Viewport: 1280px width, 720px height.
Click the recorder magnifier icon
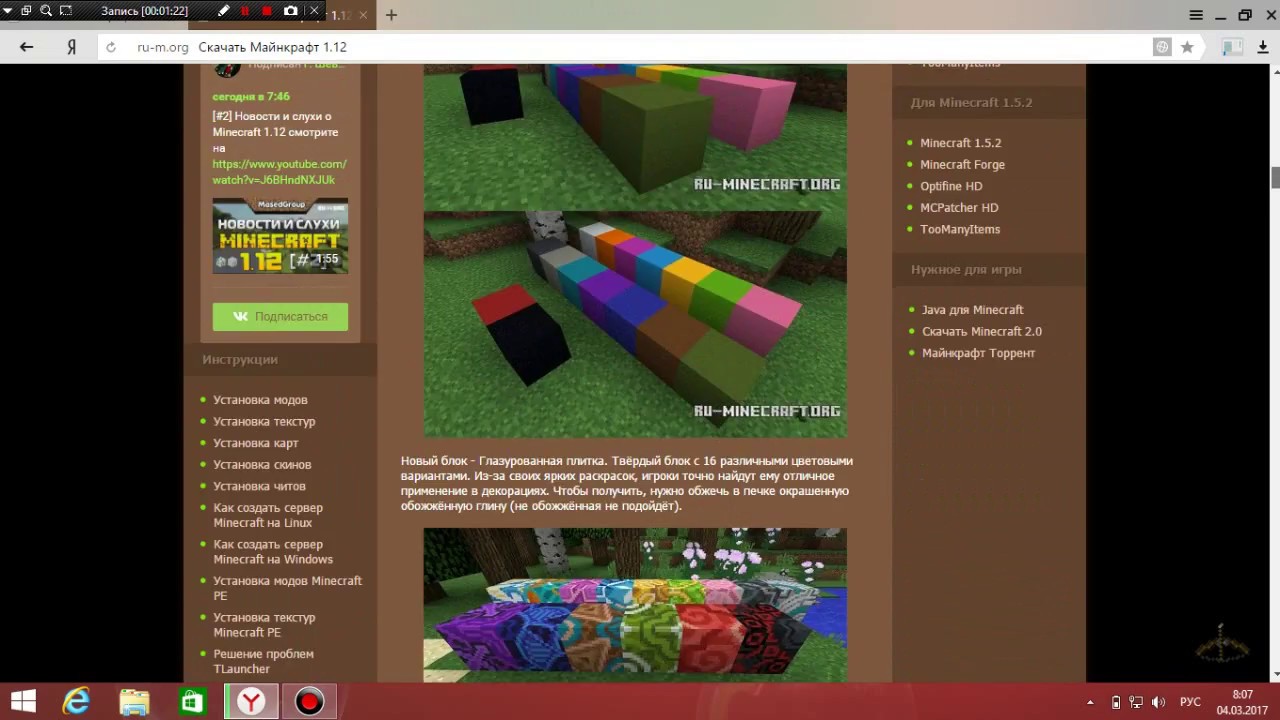click(46, 11)
